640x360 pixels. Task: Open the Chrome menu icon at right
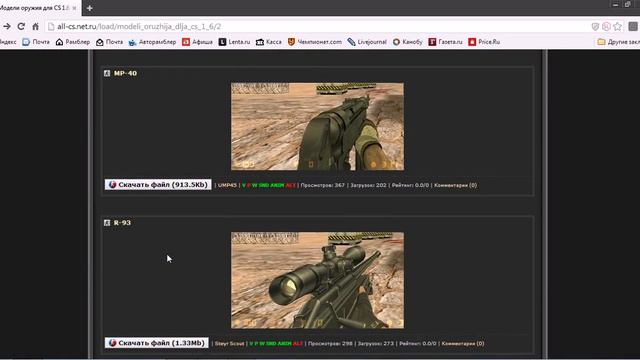tap(633, 27)
